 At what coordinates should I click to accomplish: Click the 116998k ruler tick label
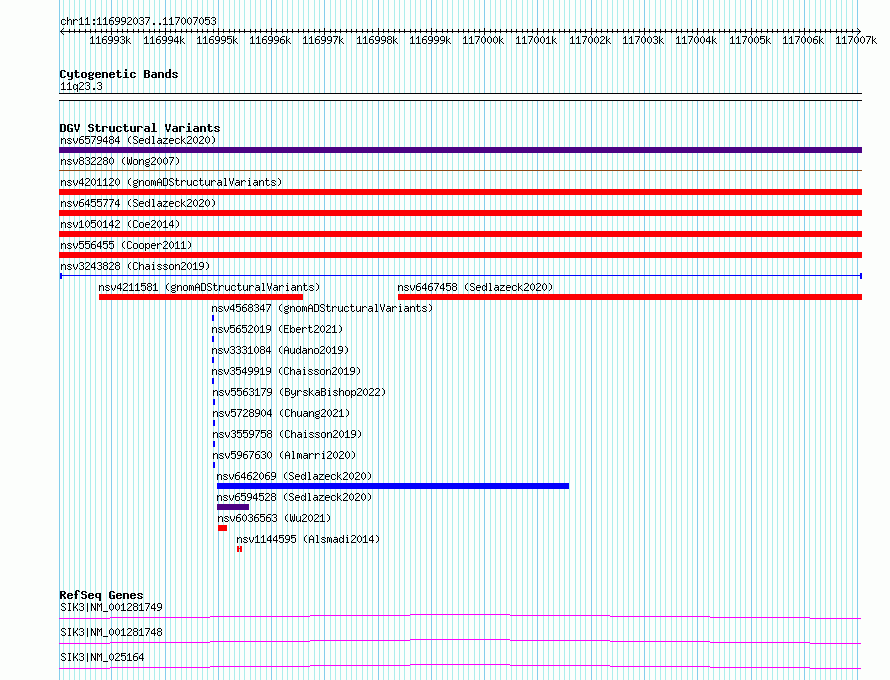(x=377, y=40)
